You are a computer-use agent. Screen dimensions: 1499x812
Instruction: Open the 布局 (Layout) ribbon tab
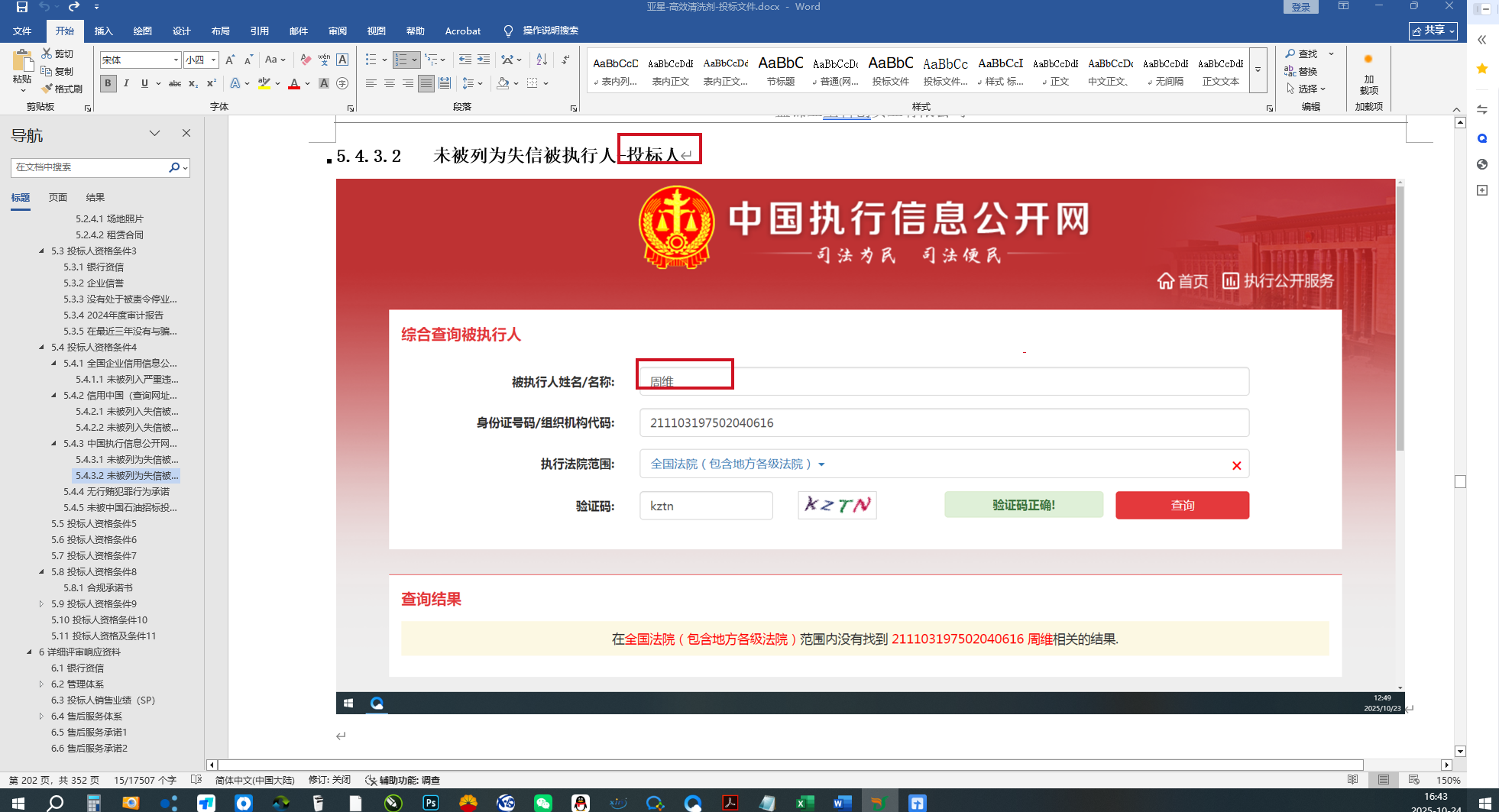point(220,31)
